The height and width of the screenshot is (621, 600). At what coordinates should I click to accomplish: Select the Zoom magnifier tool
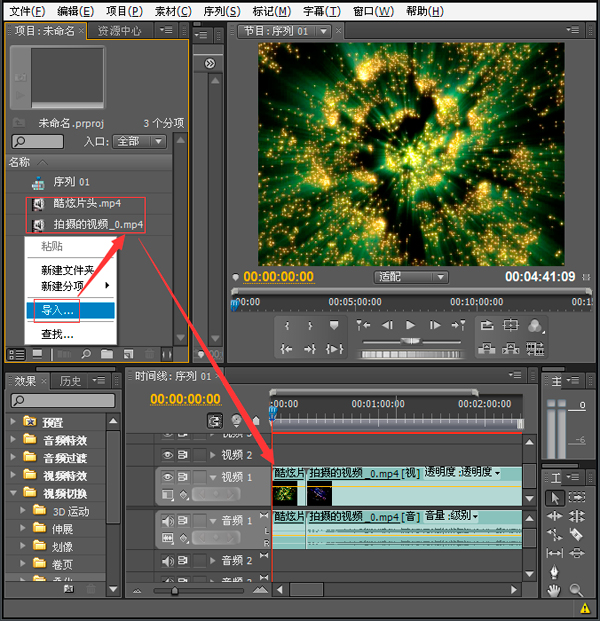click(x=576, y=591)
